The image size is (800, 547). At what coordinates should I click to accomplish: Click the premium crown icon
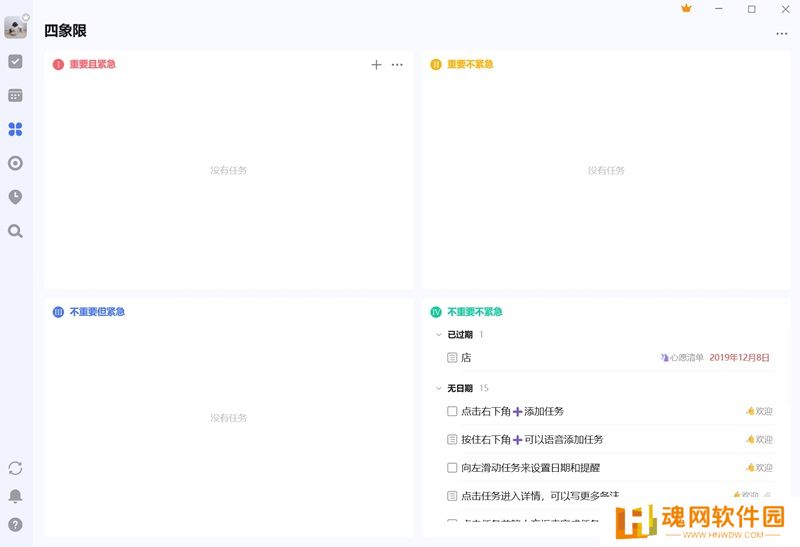686,8
